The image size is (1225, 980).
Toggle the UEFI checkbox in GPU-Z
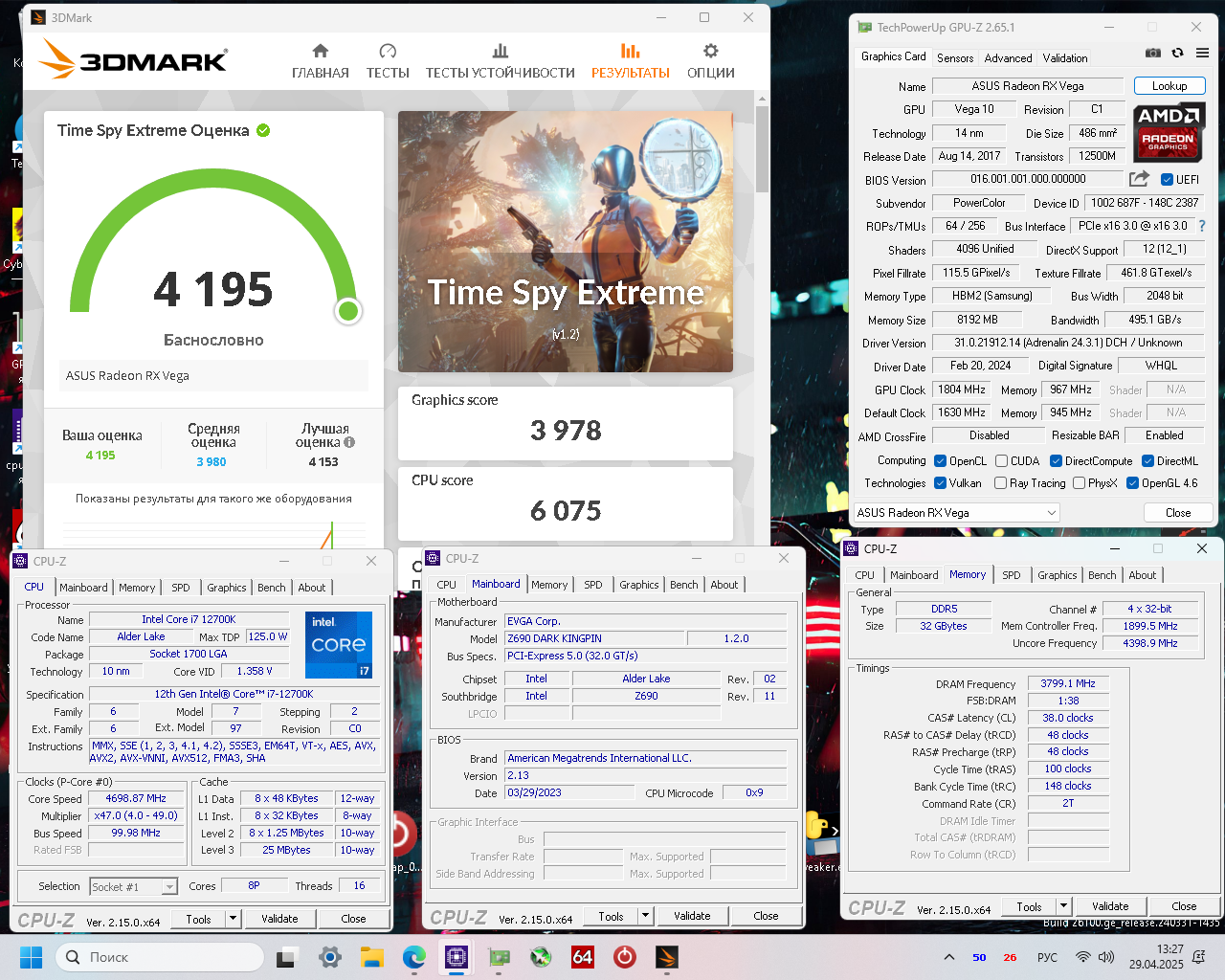(1167, 179)
